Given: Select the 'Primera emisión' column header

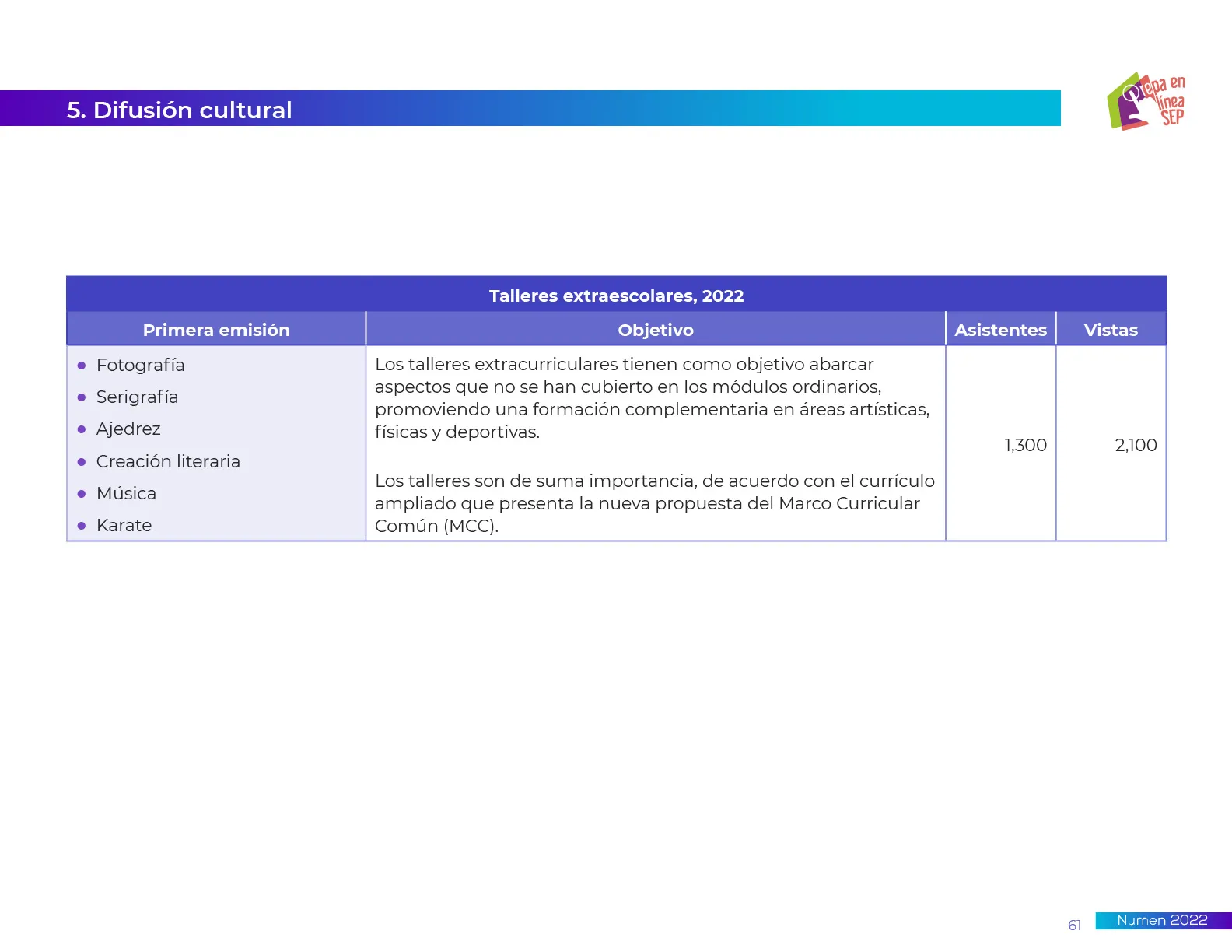Looking at the screenshot, I should (216, 330).
